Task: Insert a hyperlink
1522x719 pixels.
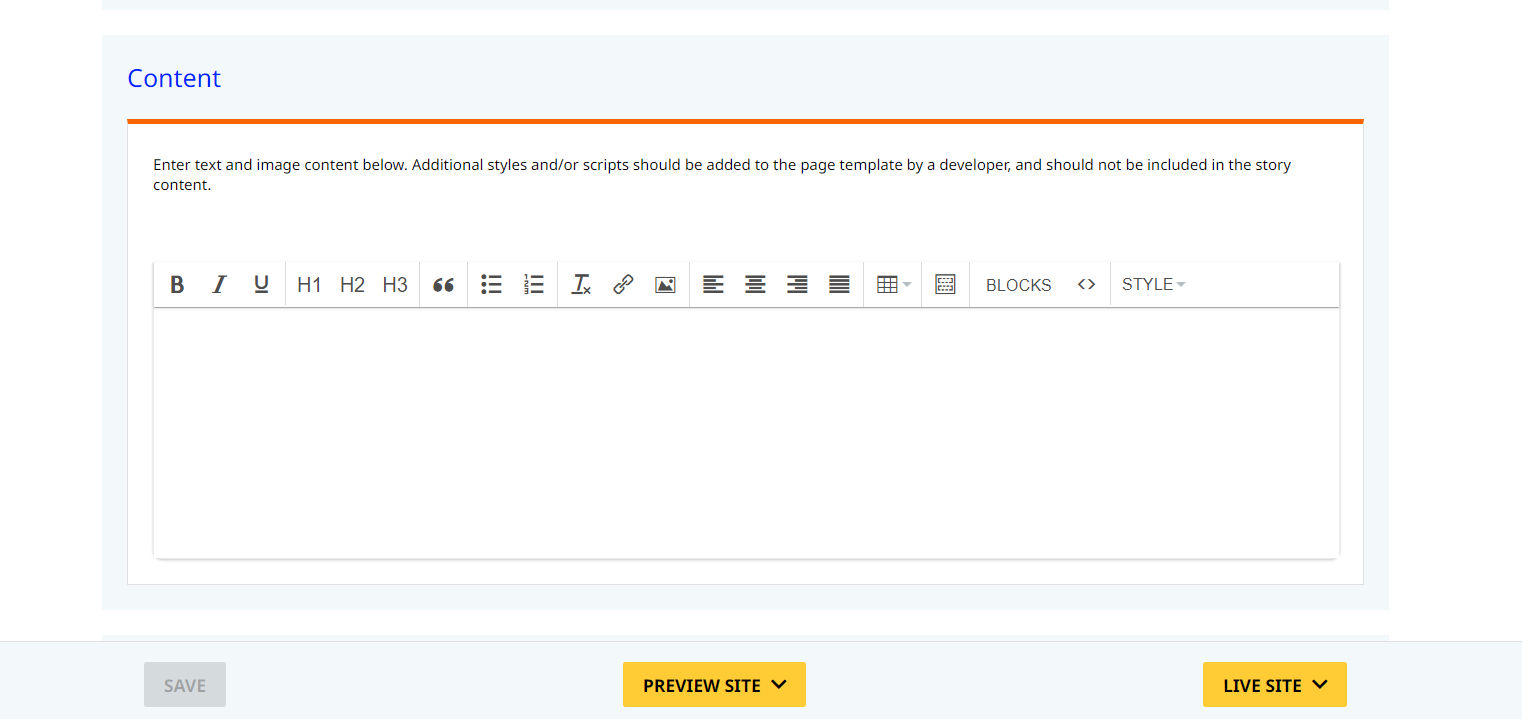Action: click(x=623, y=285)
